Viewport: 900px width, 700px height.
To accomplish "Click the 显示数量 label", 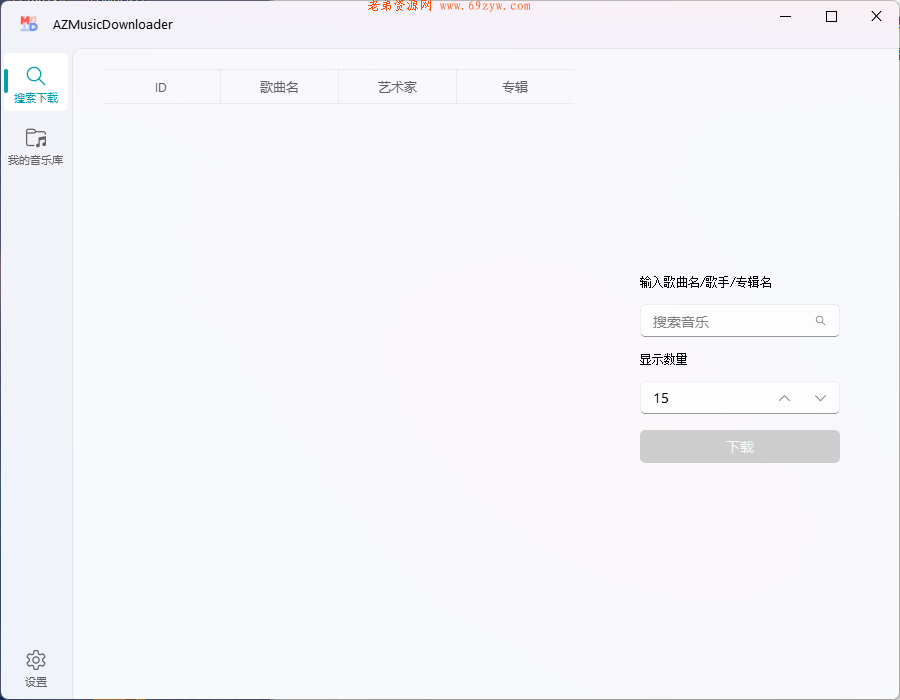I will (x=663, y=360).
